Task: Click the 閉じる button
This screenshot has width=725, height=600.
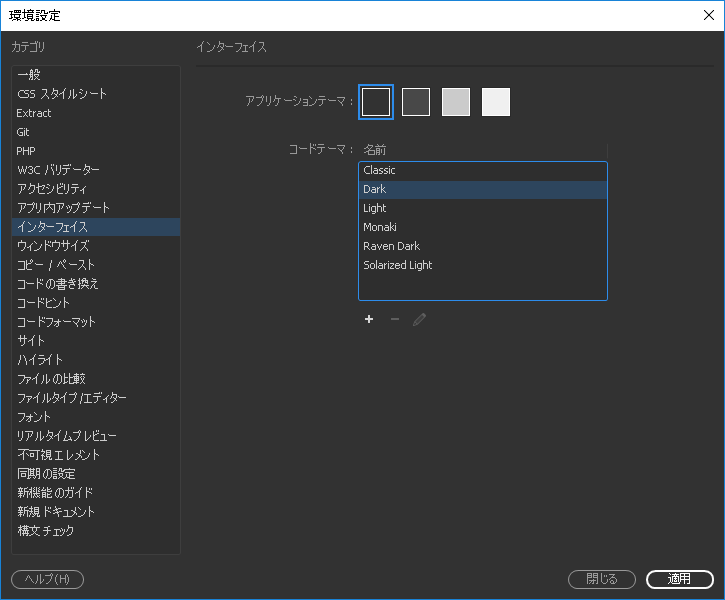Action: click(x=602, y=579)
